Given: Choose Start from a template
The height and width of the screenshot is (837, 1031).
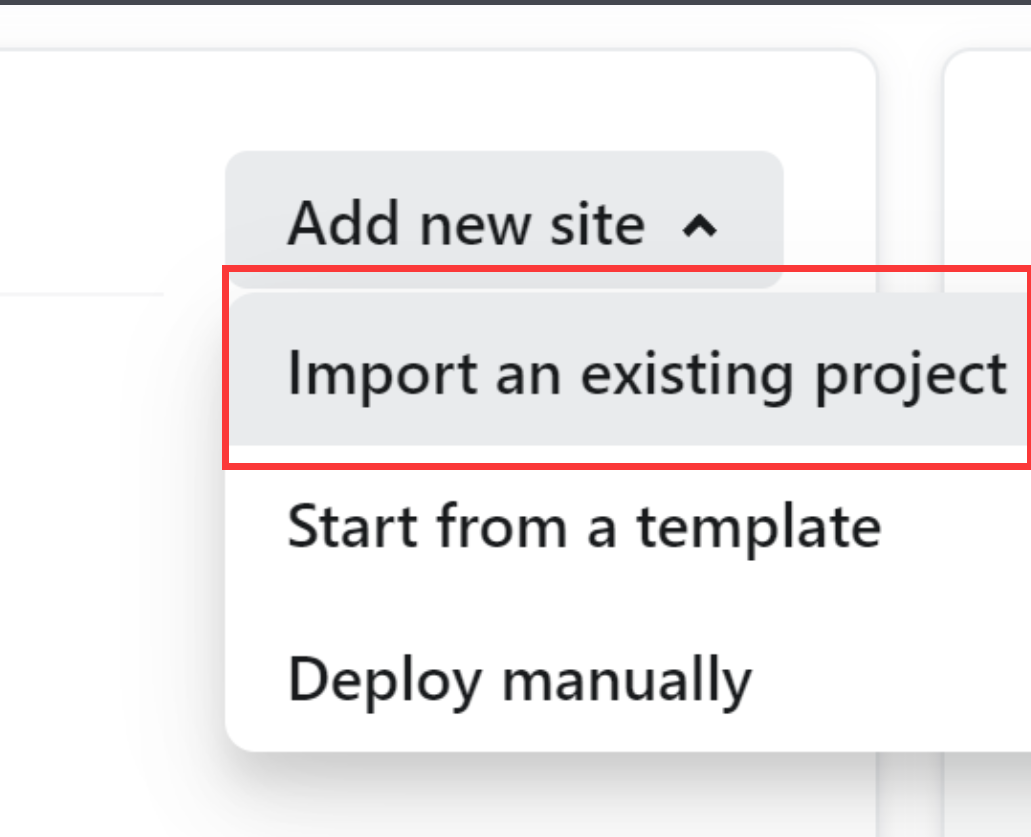Looking at the screenshot, I should click(628, 525).
